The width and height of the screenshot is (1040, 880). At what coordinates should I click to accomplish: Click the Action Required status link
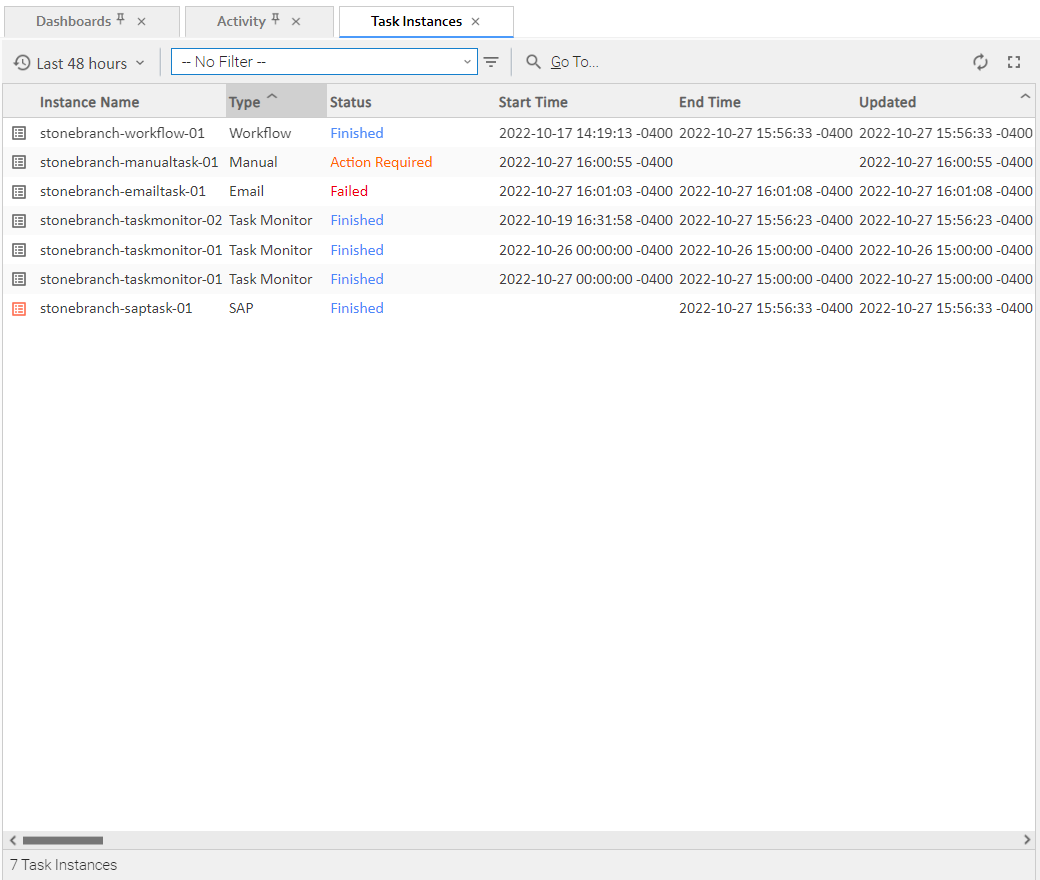pos(381,162)
